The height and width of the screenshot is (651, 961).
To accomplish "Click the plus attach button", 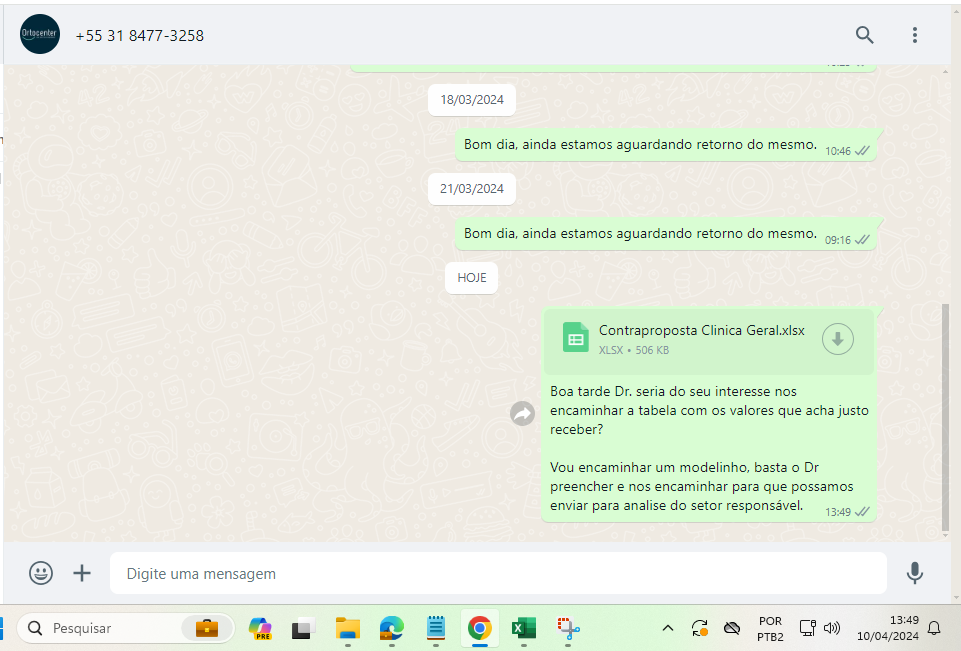I will (82, 573).
